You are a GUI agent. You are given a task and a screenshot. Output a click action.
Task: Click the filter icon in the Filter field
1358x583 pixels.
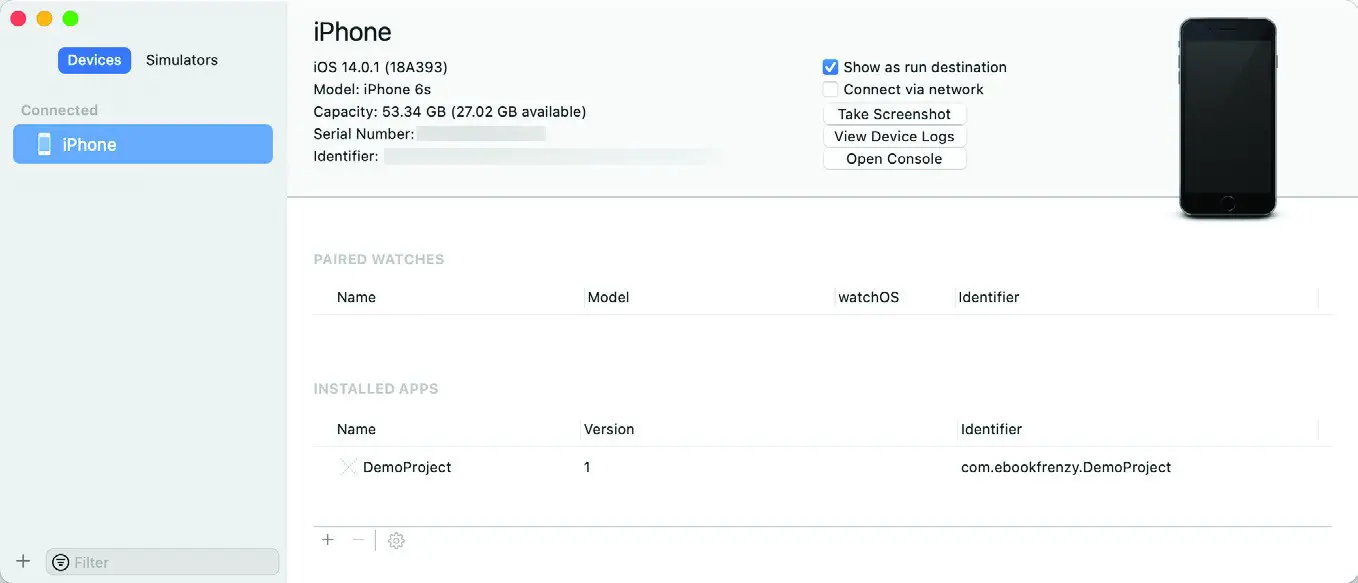[x=61, y=562]
